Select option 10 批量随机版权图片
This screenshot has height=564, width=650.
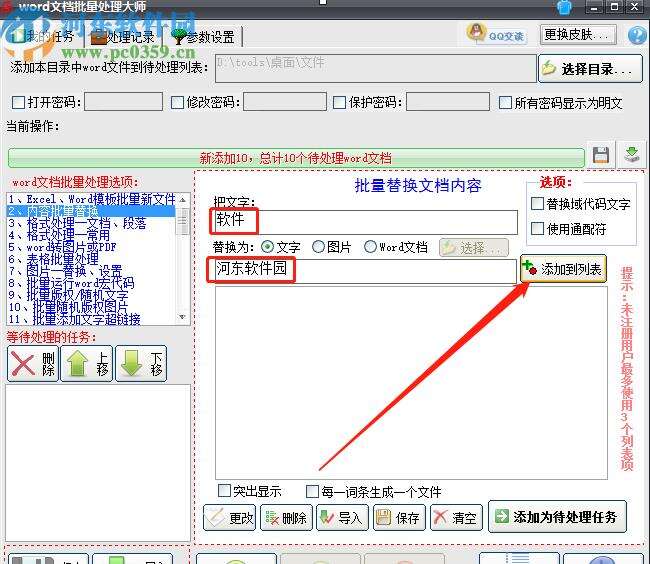coord(91,307)
